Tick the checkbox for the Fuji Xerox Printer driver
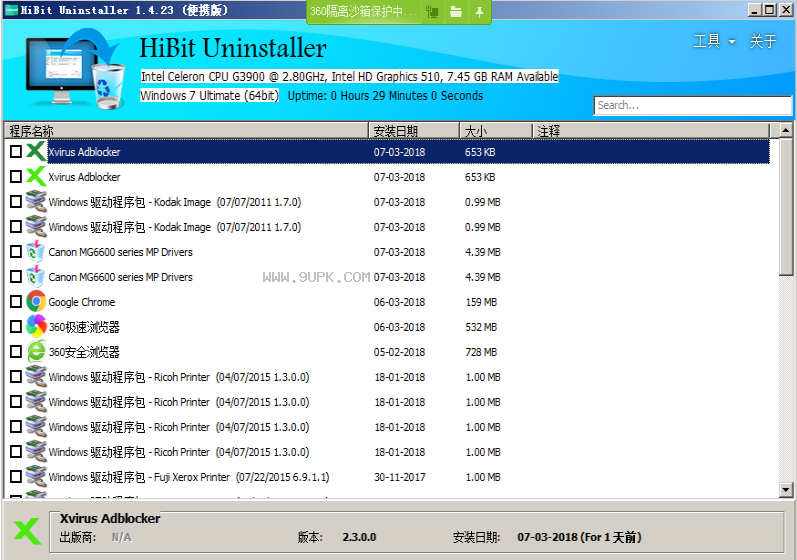797x560 pixels. pyautogui.click(x=16, y=477)
